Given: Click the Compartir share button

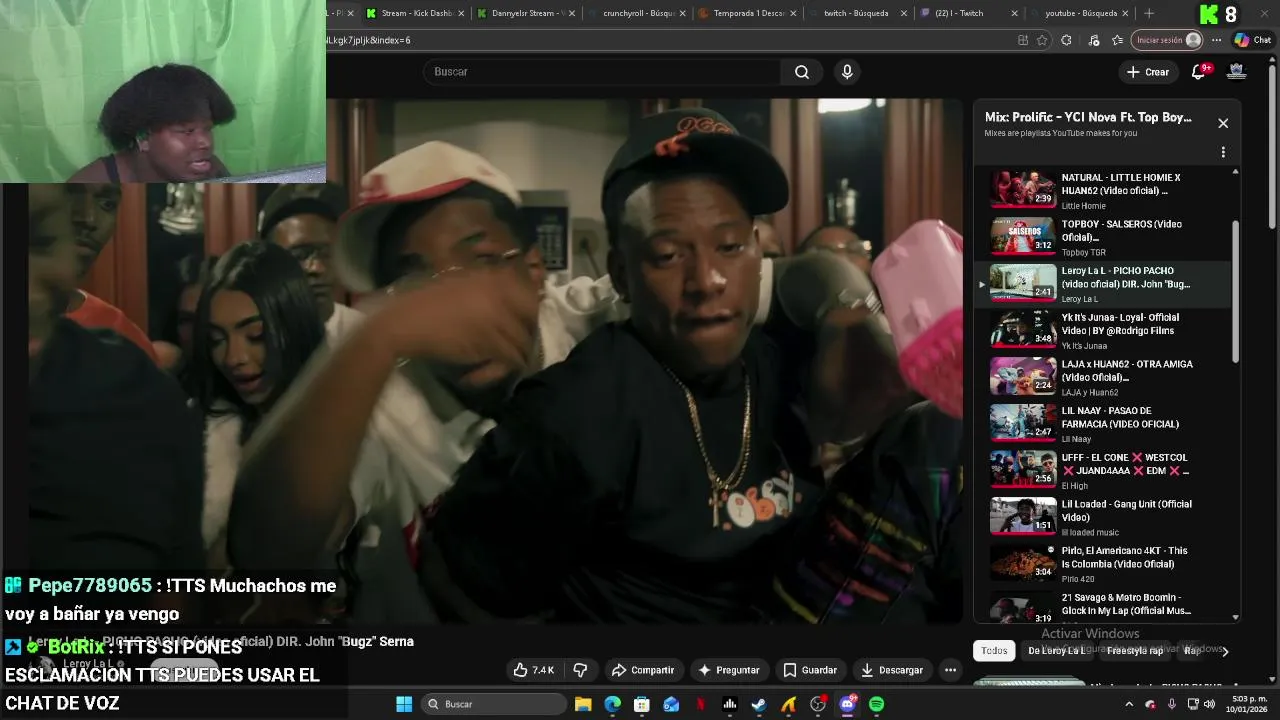Looking at the screenshot, I should point(643,670).
